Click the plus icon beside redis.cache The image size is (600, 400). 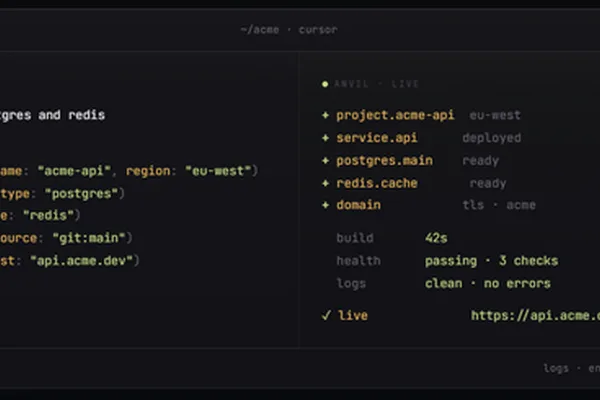[x=325, y=183]
